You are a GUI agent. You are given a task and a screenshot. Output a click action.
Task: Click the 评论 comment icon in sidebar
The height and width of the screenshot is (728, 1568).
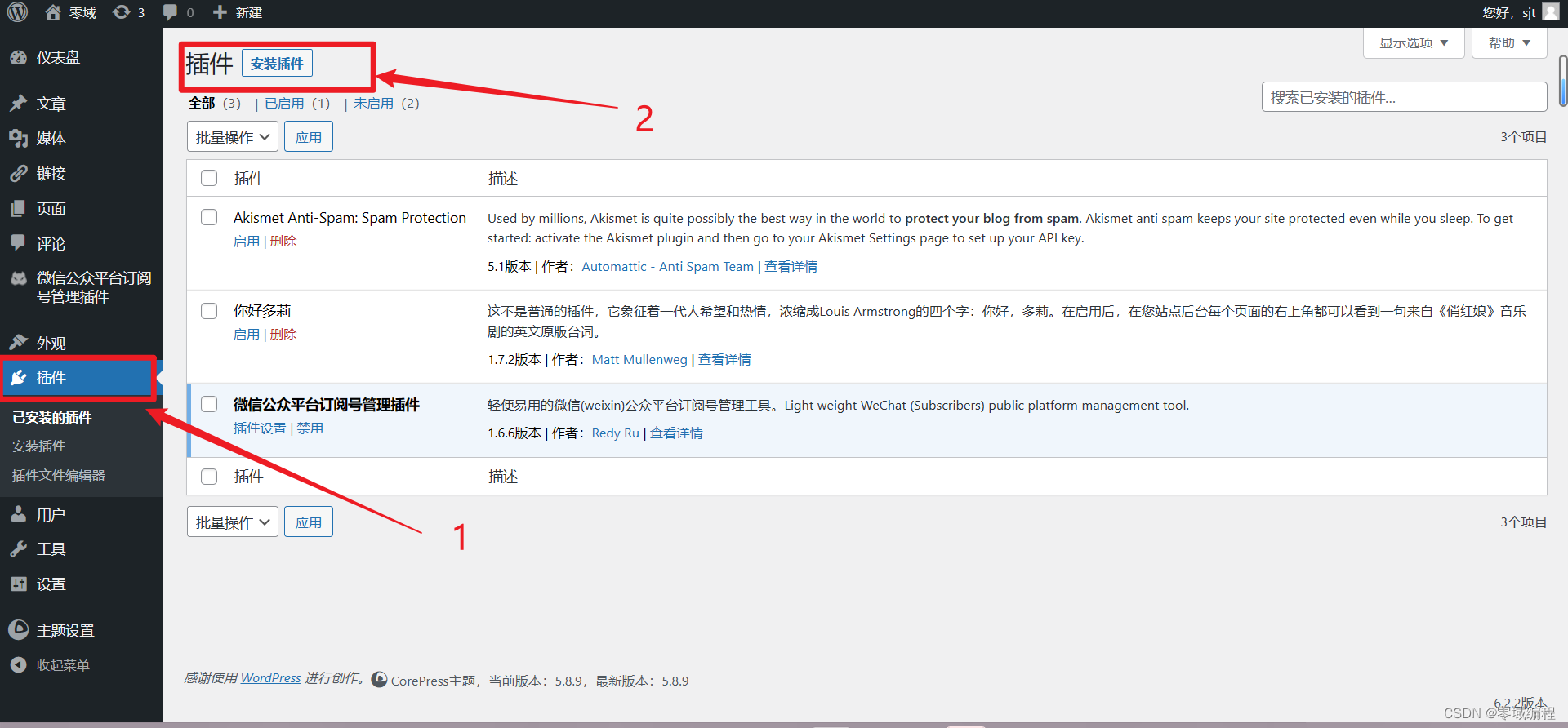point(18,243)
